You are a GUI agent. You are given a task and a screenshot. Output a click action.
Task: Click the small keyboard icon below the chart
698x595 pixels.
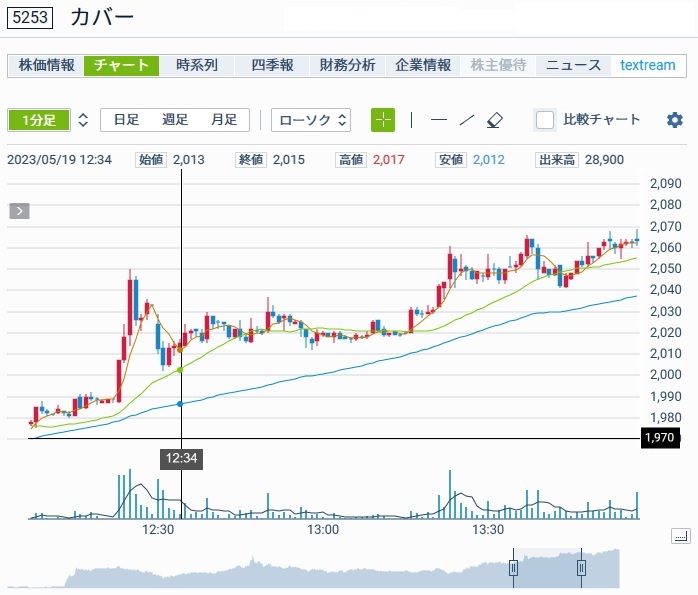[x=680, y=537]
